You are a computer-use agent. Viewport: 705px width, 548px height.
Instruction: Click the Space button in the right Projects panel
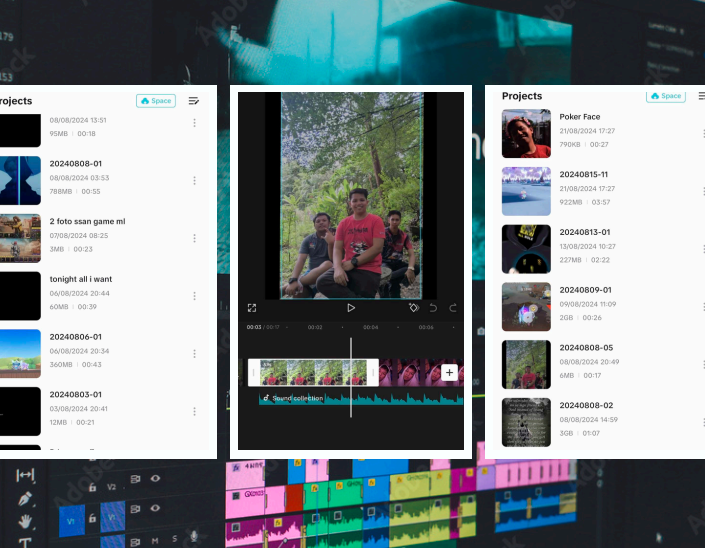[666, 96]
